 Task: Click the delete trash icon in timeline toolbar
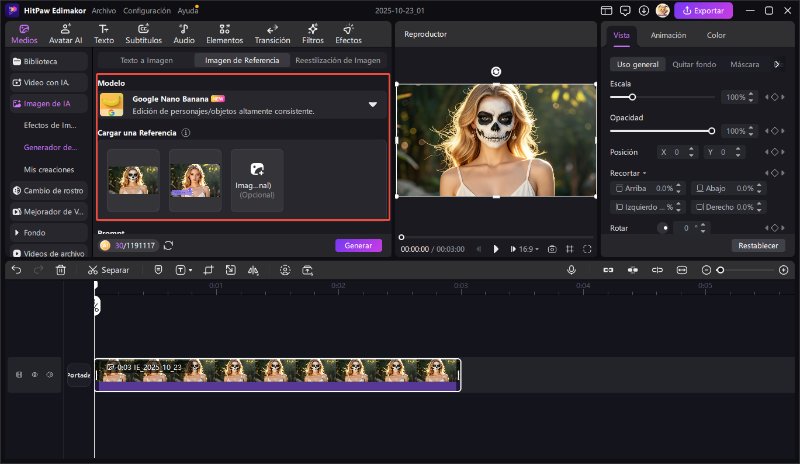(60, 270)
